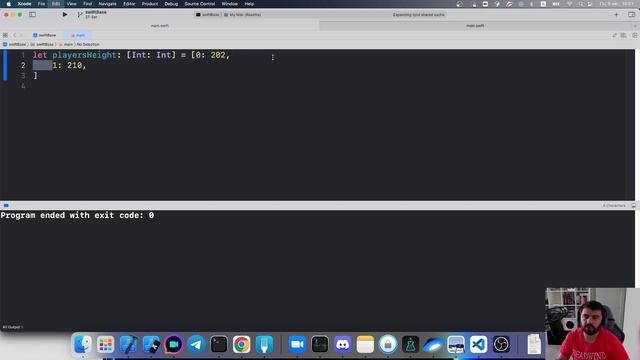Open Telegram from the dock

[196, 344]
